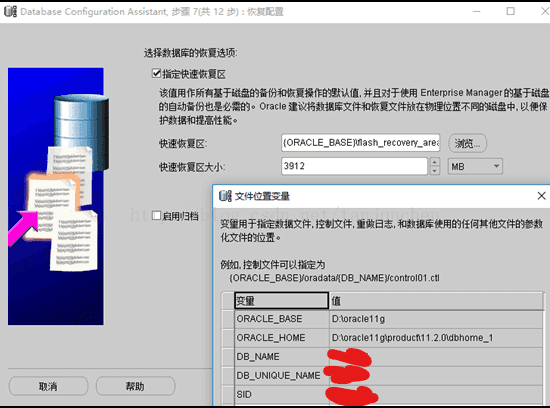Click the 文件位置变量 dialog title icon
This screenshot has height=408, width=550.
[x=225, y=196]
